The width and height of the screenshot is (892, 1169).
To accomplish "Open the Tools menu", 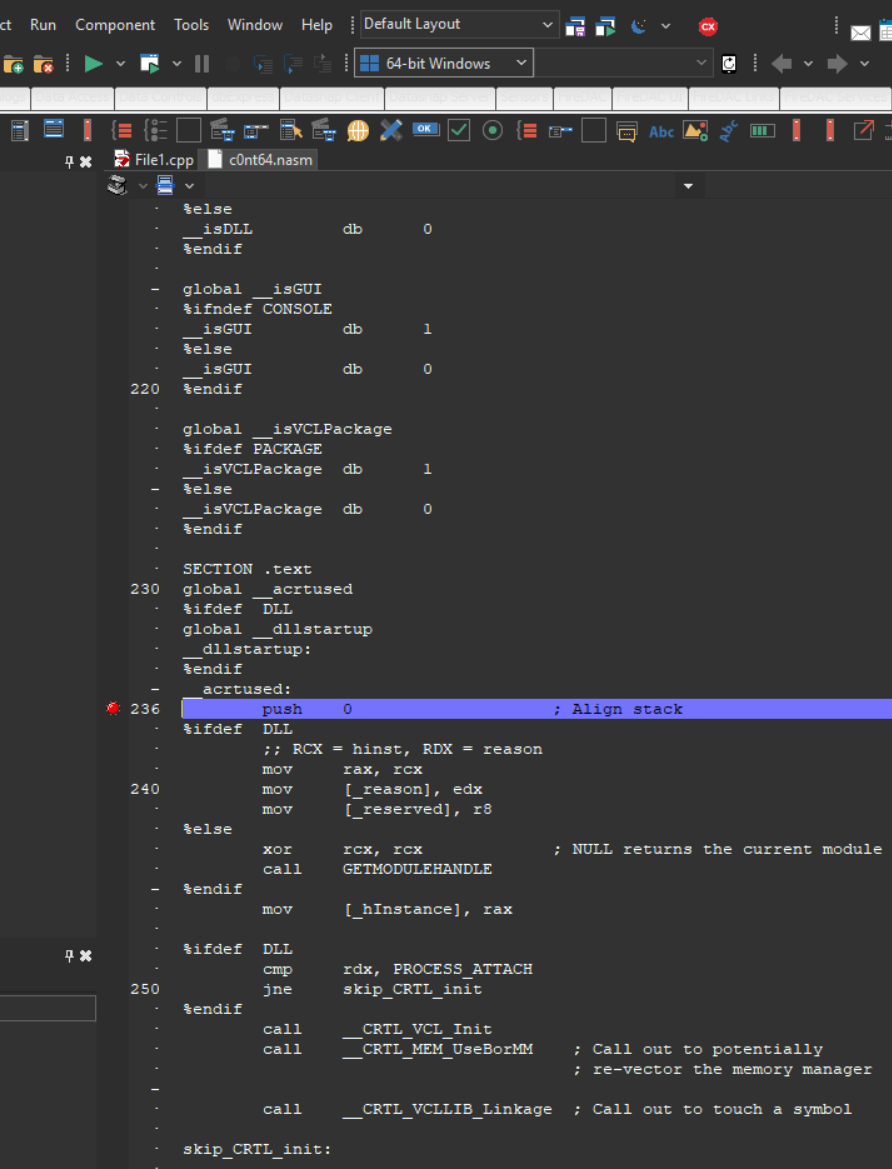I will point(191,25).
